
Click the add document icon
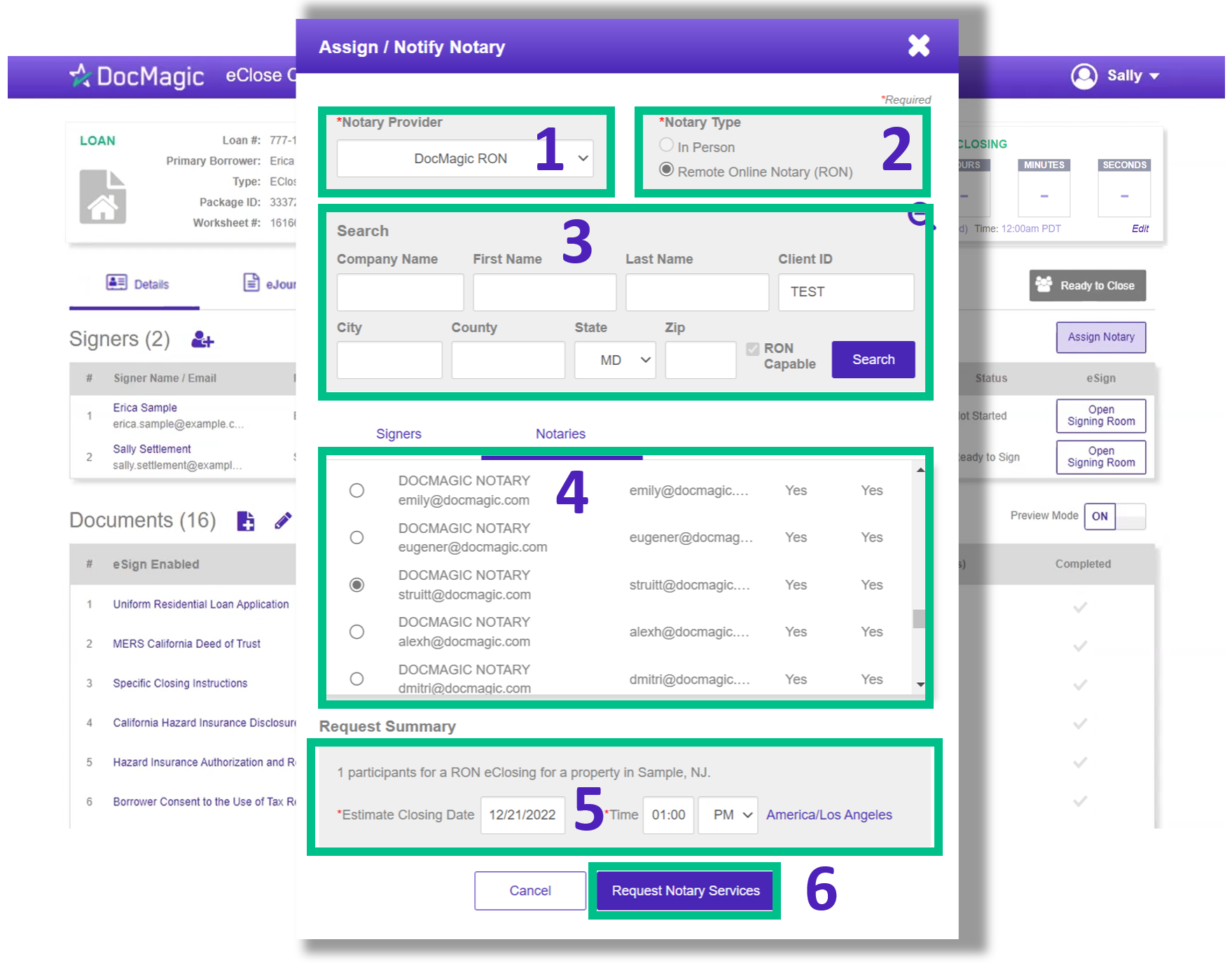click(x=246, y=521)
